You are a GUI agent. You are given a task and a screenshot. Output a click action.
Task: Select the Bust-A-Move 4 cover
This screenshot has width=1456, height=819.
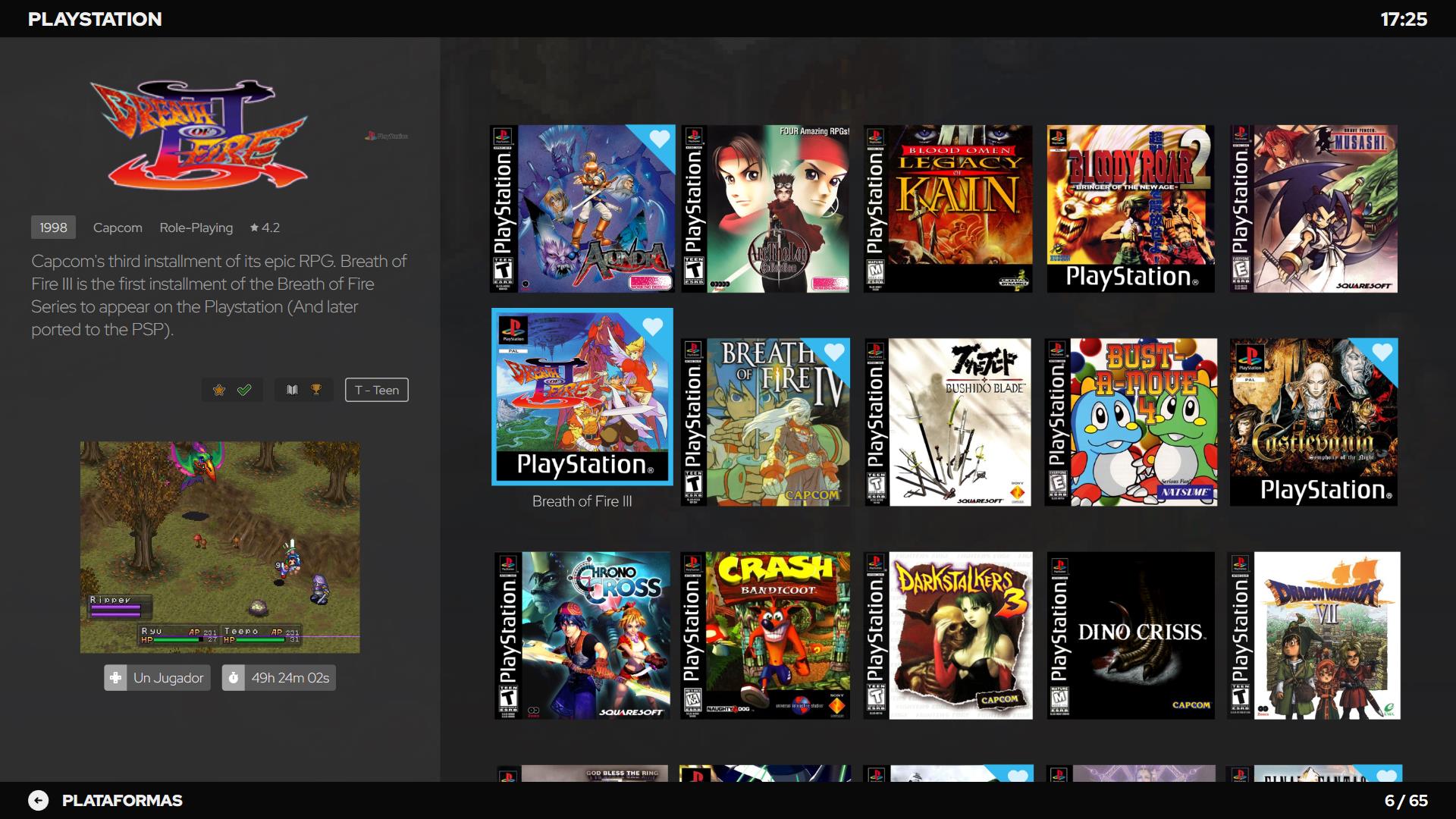(1131, 422)
